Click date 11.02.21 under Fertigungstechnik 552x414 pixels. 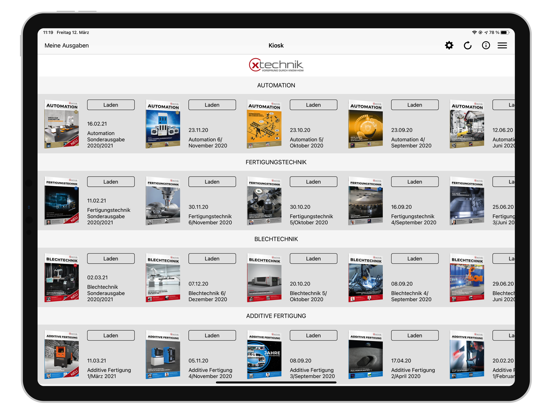[97, 201]
